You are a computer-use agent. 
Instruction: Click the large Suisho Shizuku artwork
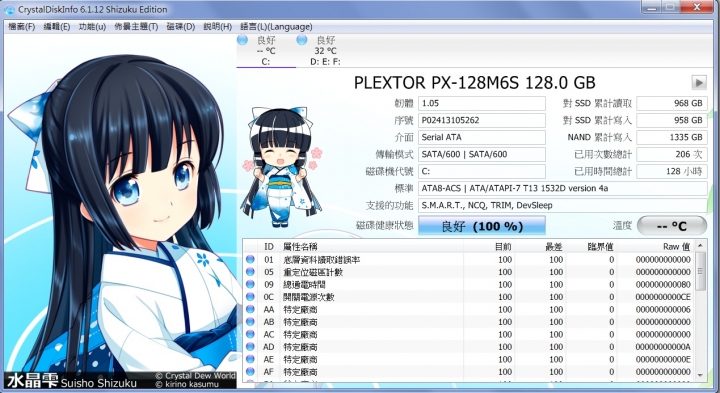[119, 211]
